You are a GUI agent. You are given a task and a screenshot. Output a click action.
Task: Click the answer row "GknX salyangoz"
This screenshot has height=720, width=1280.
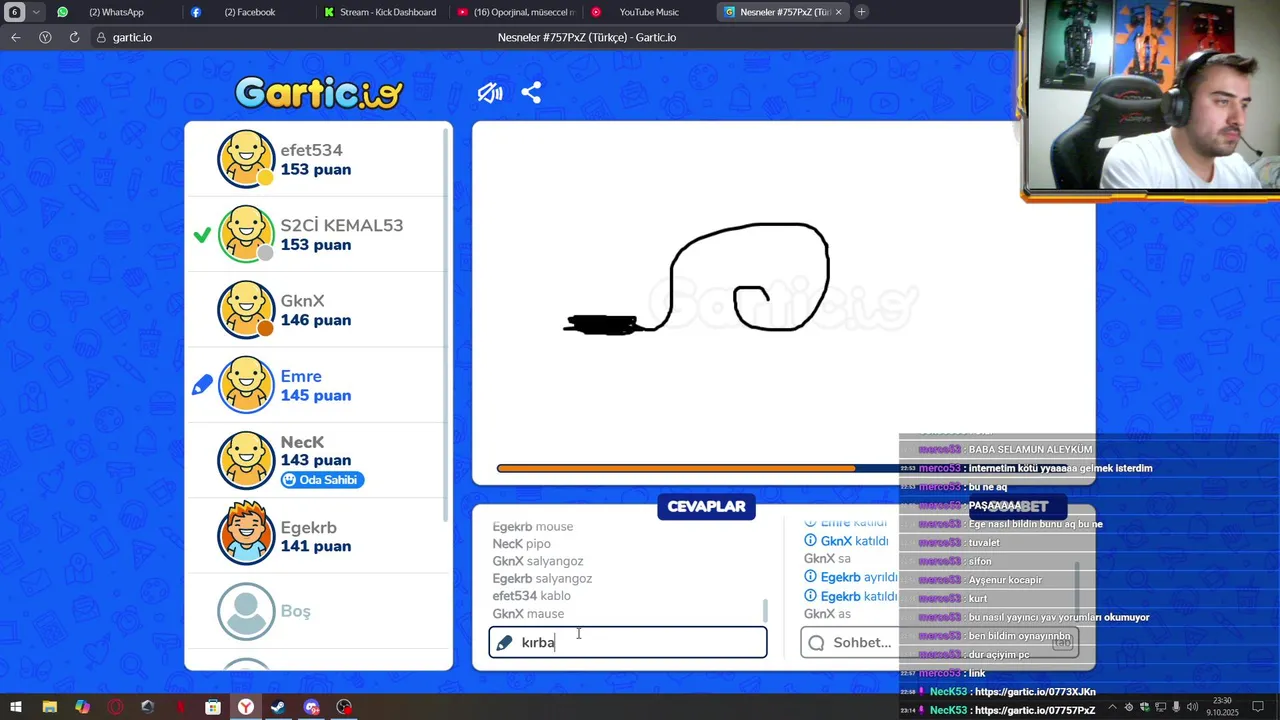point(538,561)
